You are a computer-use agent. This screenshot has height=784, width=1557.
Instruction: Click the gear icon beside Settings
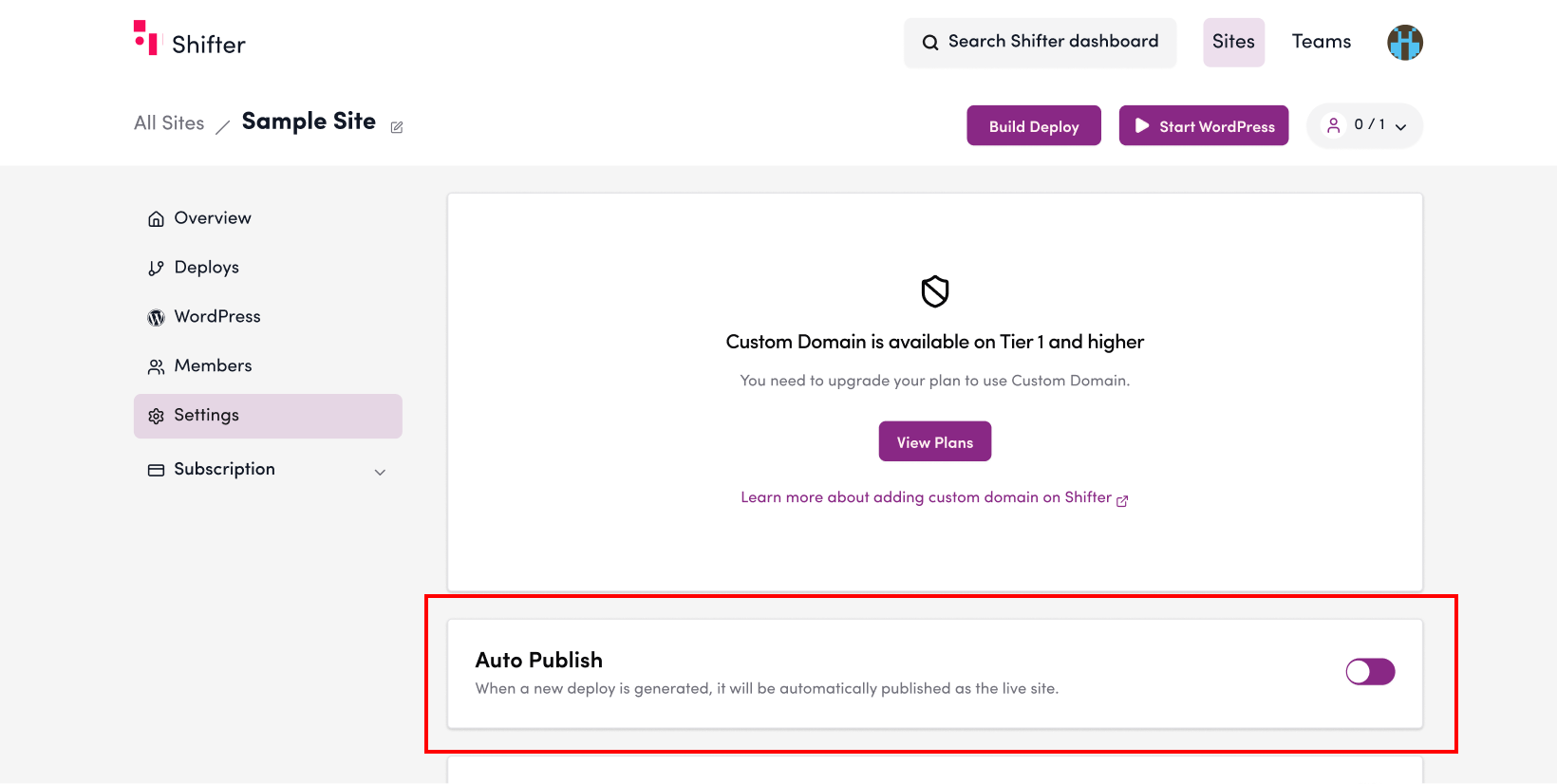(156, 417)
